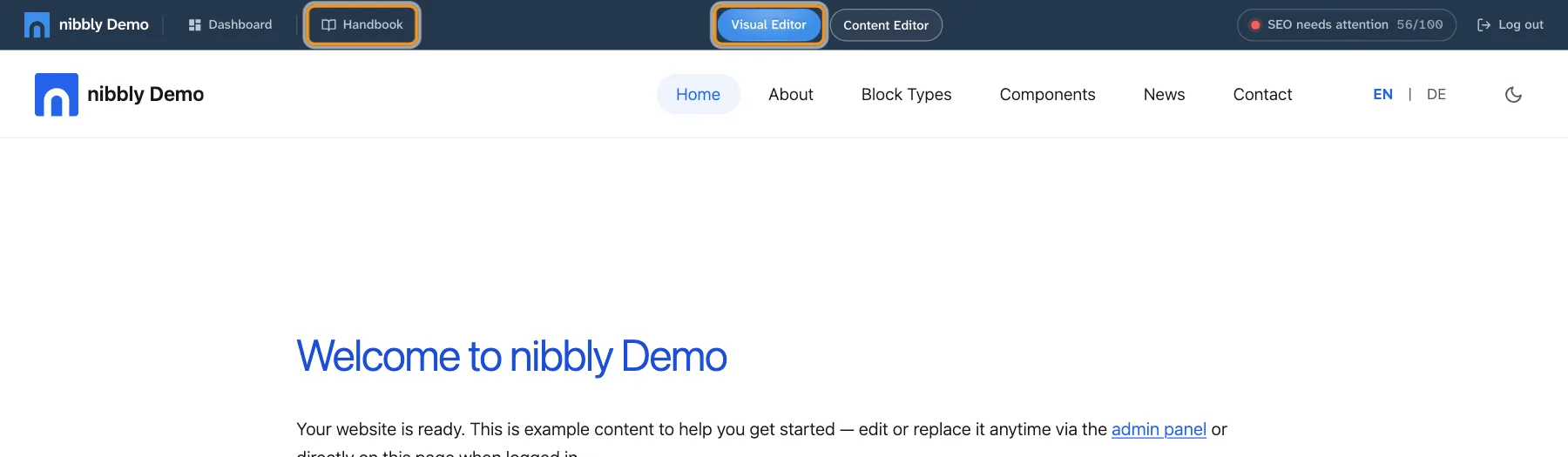Click the SEO score 56/100 value
This screenshot has width=1568, height=457.
[1419, 24]
